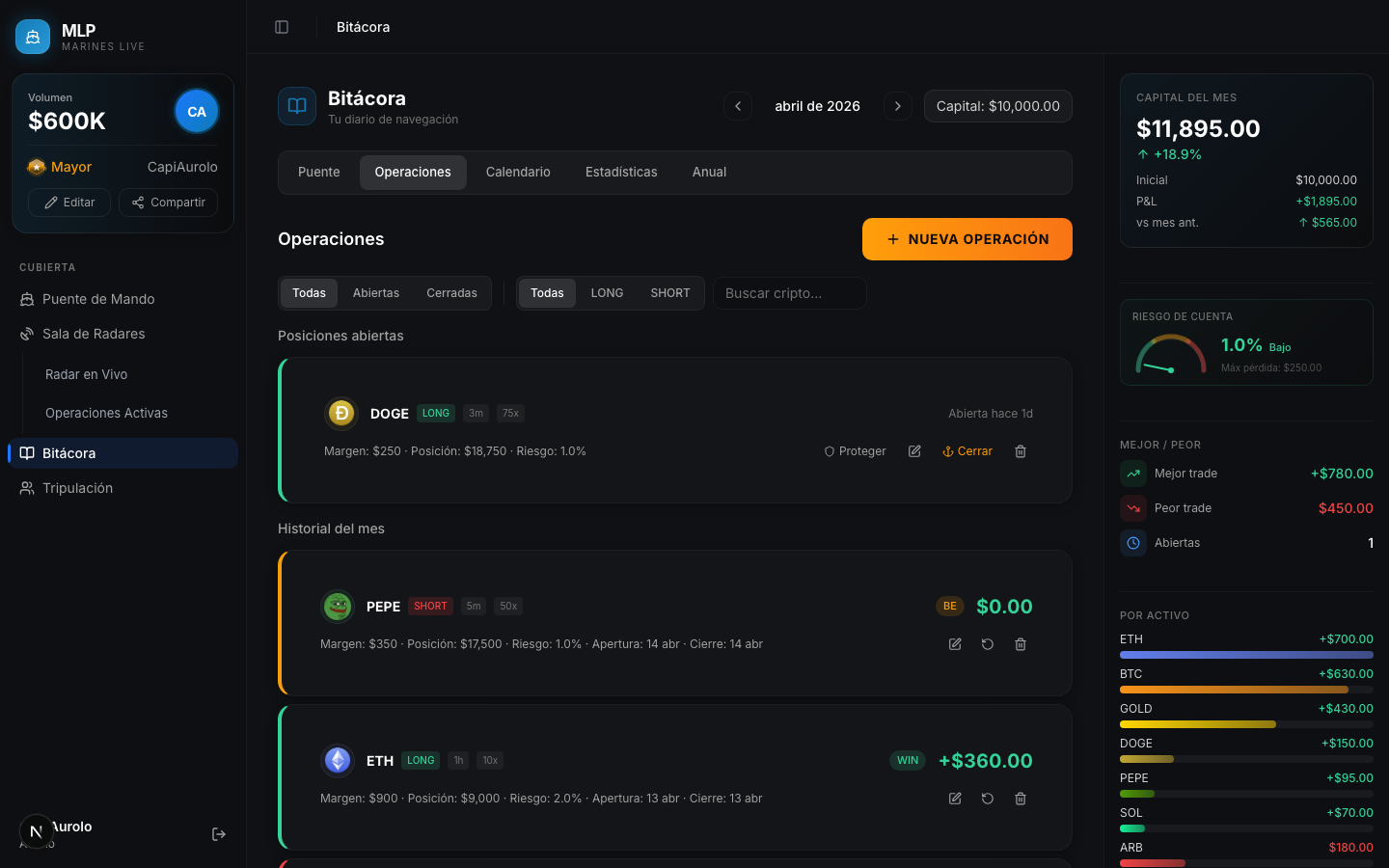
Task: Filter operations by Cerradas
Action: click(x=451, y=293)
